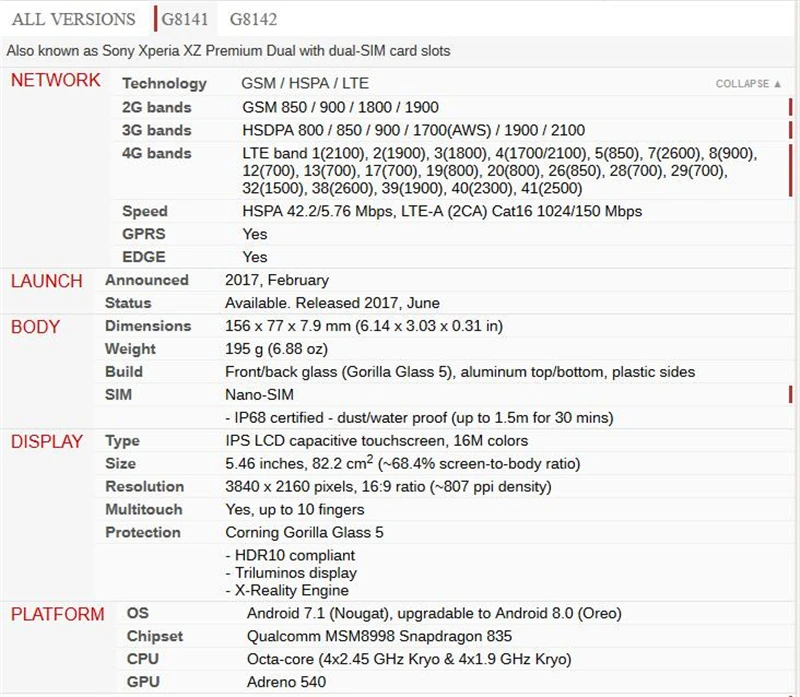Click the Triluminos display note
The width and height of the screenshot is (800, 697).
click(x=291, y=573)
